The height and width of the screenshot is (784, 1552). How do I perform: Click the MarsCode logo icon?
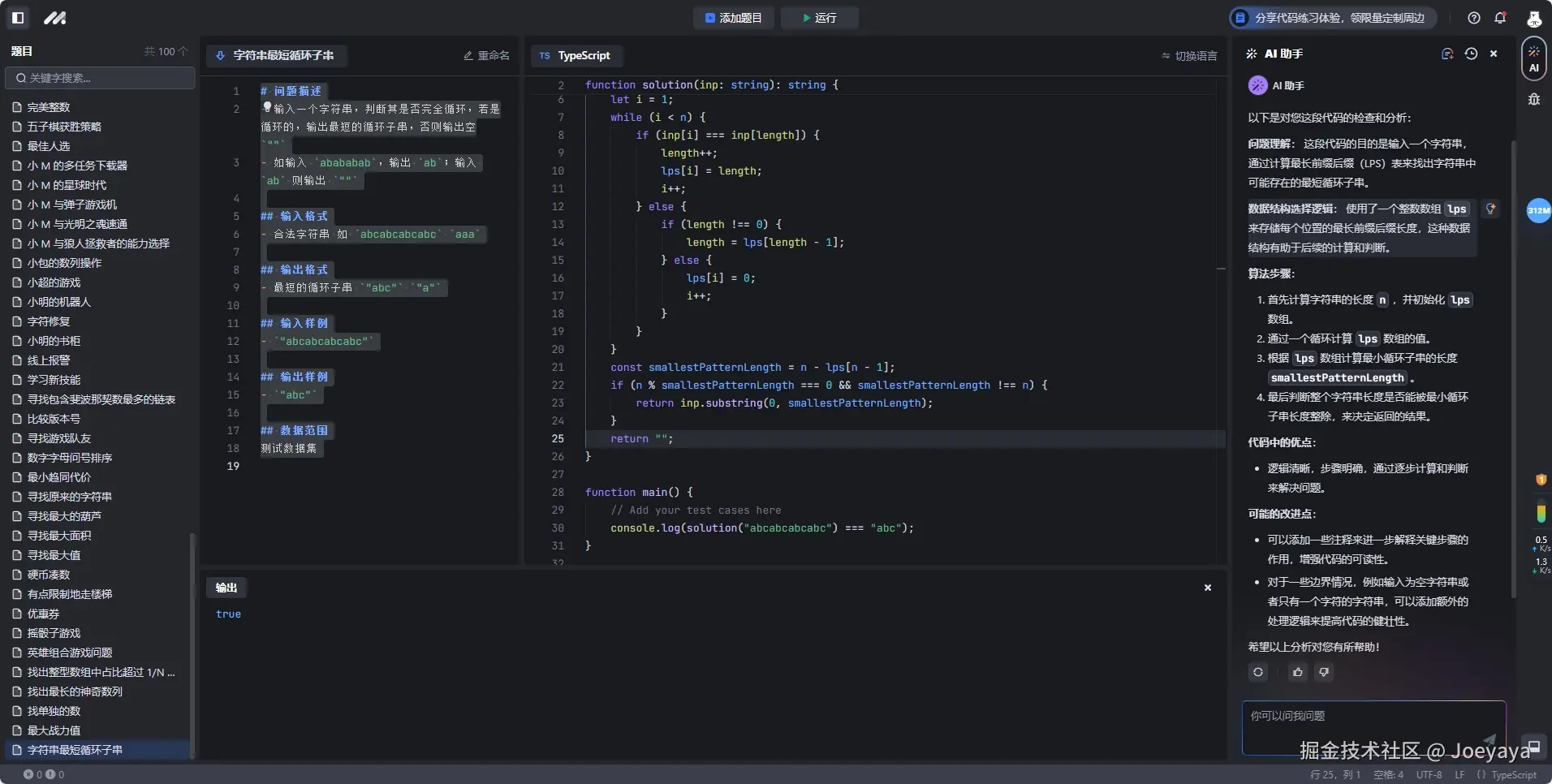(54, 17)
